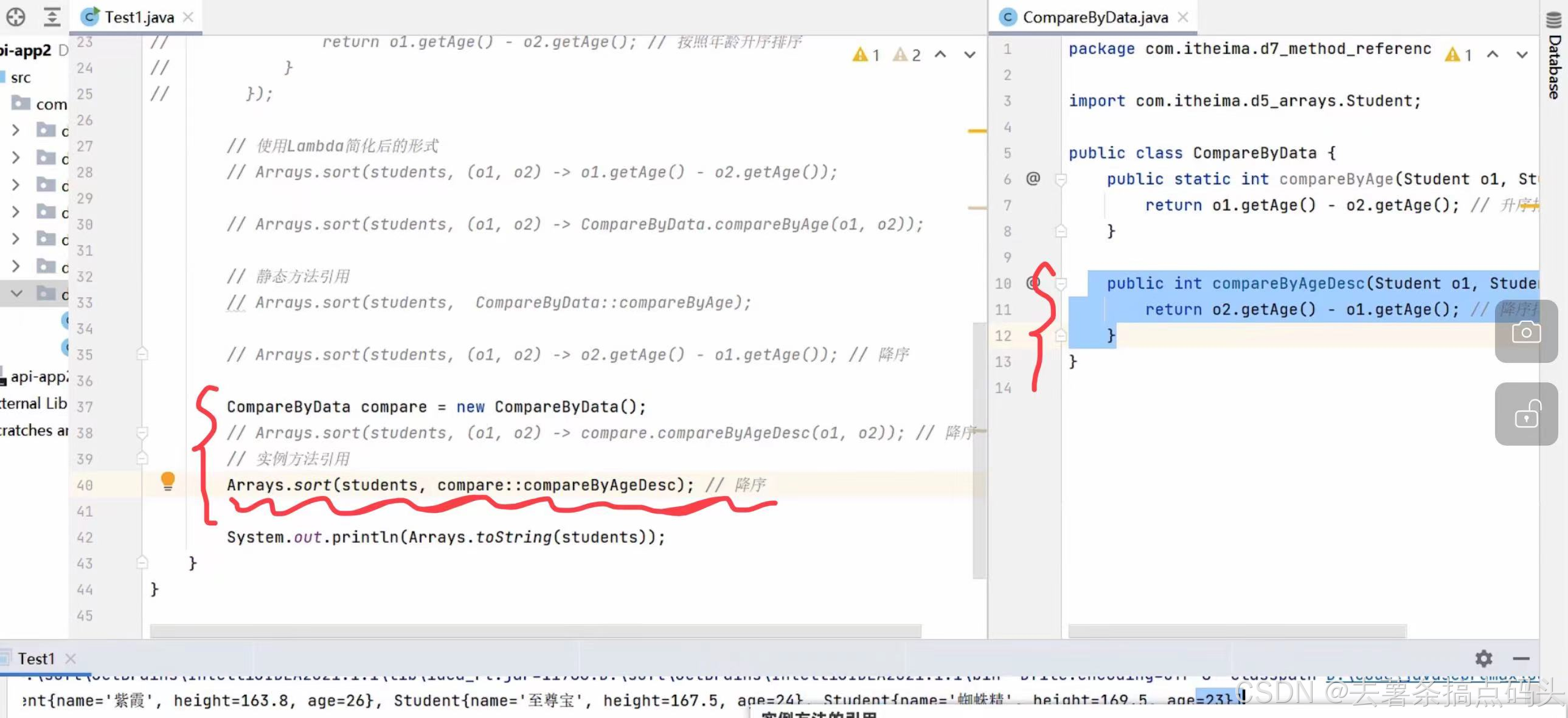This screenshot has width=1568, height=718.
Task: Expand the third package folder in project tree
Action: pyautogui.click(x=16, y=184)
